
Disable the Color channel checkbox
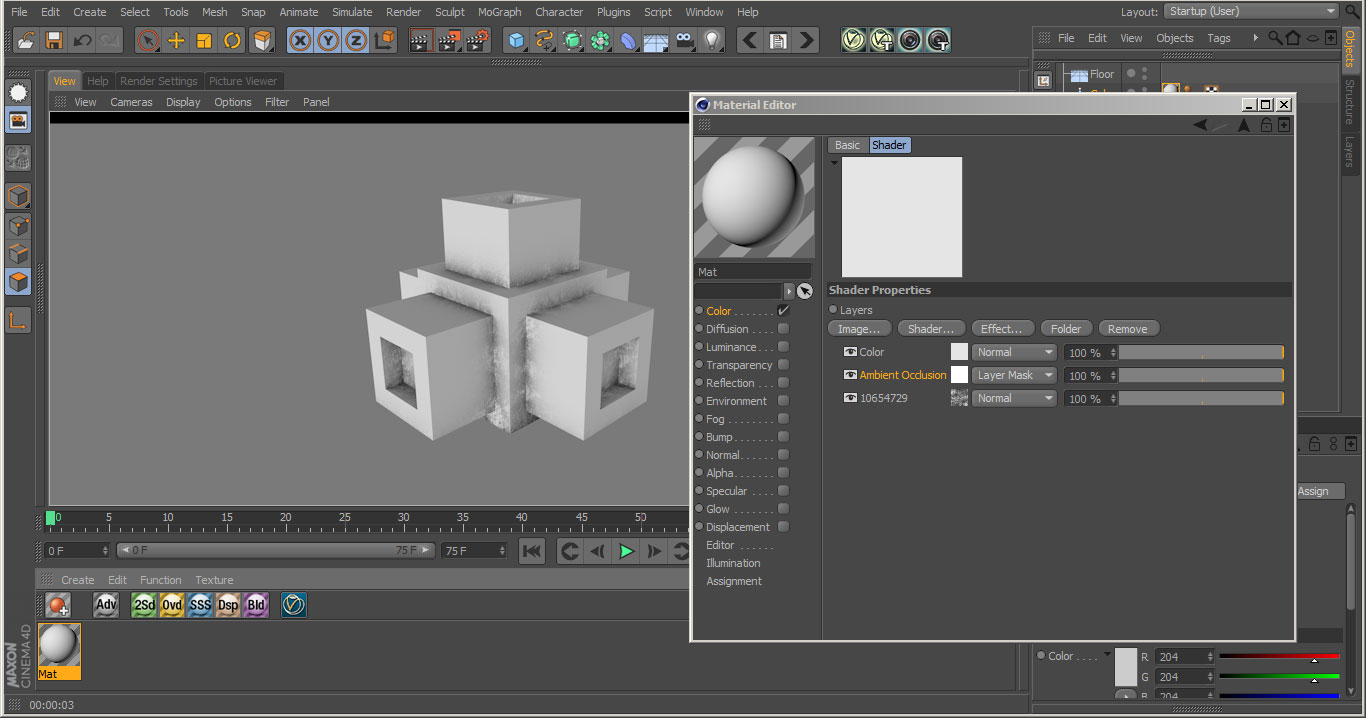[783, 311]
